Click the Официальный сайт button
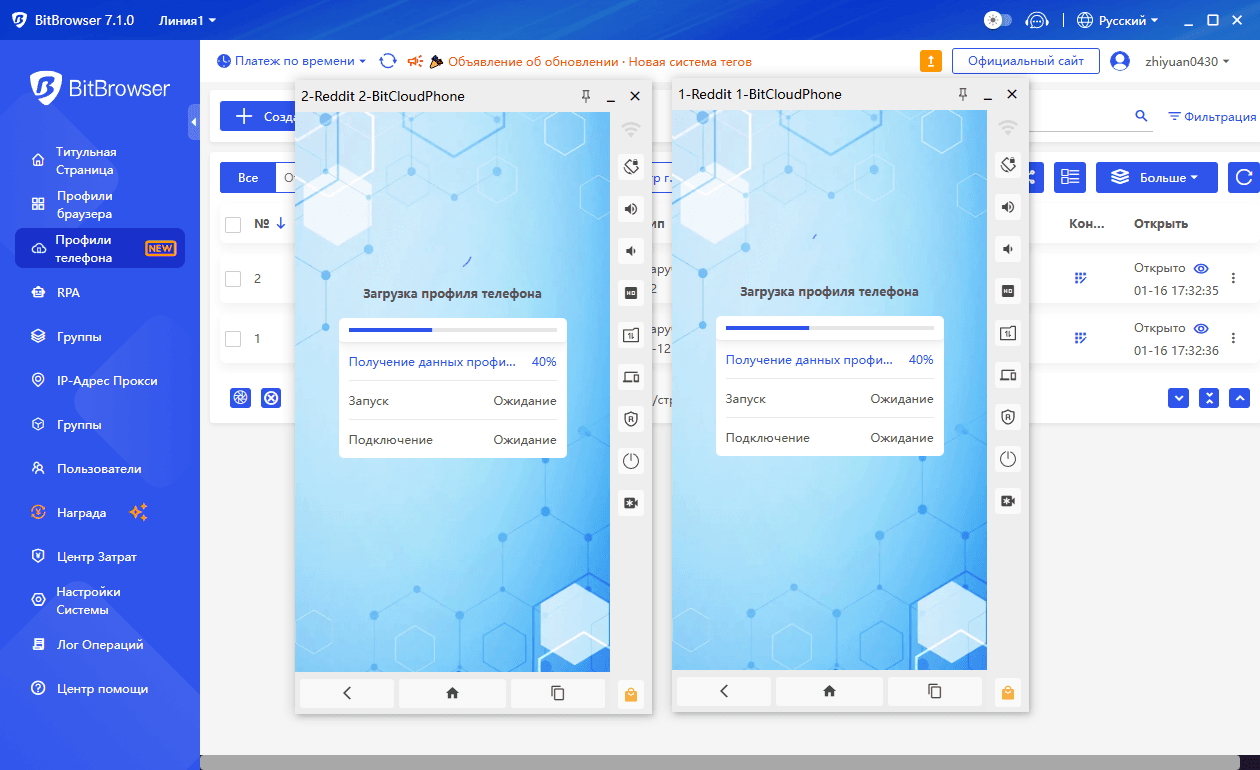The image size is (1260, 770). 1025,60
